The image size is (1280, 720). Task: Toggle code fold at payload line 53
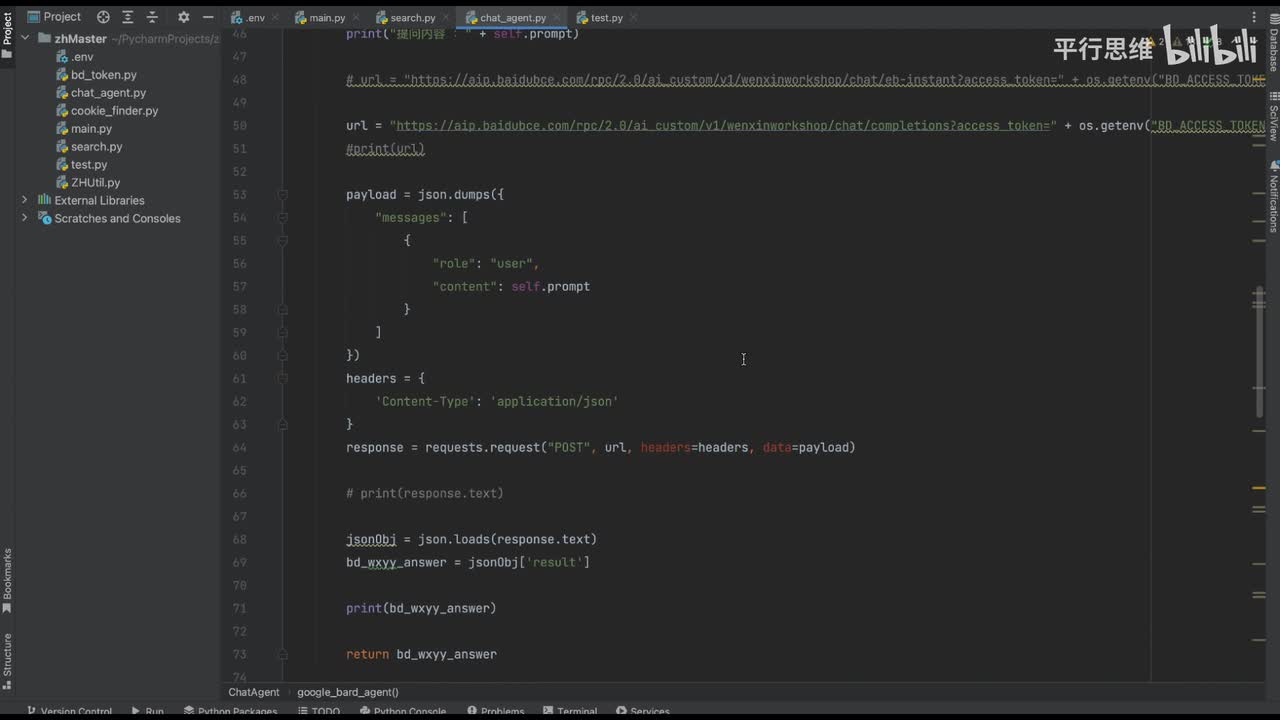tap(283, 195)
